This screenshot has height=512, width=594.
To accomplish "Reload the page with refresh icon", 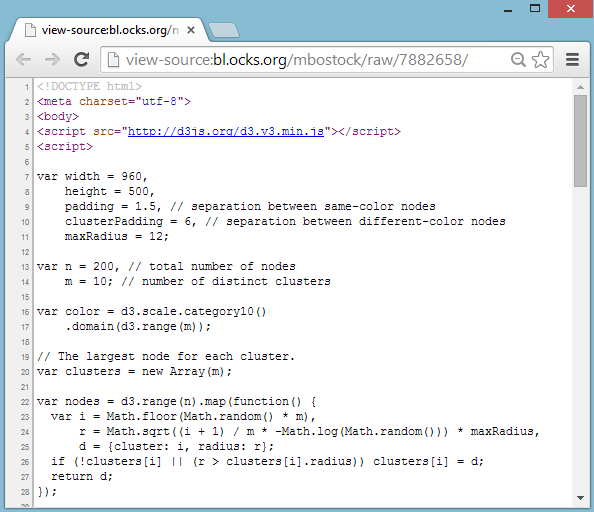I will (x=81, y=59).
